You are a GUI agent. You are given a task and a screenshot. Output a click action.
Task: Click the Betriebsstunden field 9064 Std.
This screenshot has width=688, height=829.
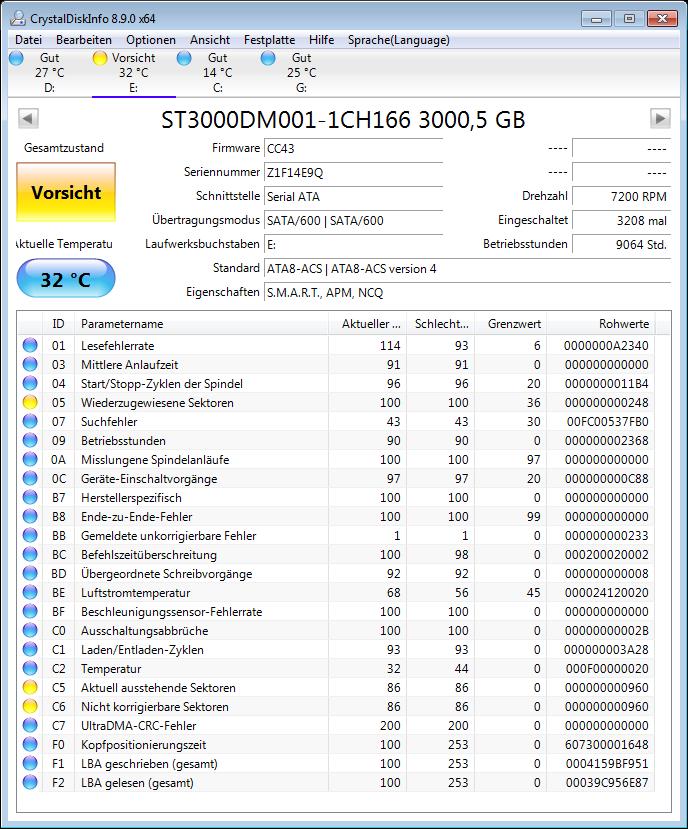(621, 244)
